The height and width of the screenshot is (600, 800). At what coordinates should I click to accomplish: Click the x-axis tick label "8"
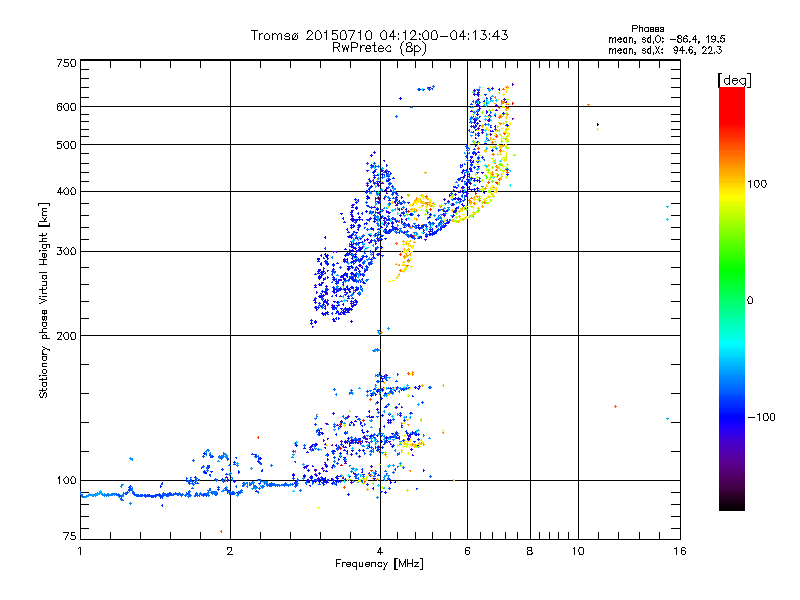530,551
